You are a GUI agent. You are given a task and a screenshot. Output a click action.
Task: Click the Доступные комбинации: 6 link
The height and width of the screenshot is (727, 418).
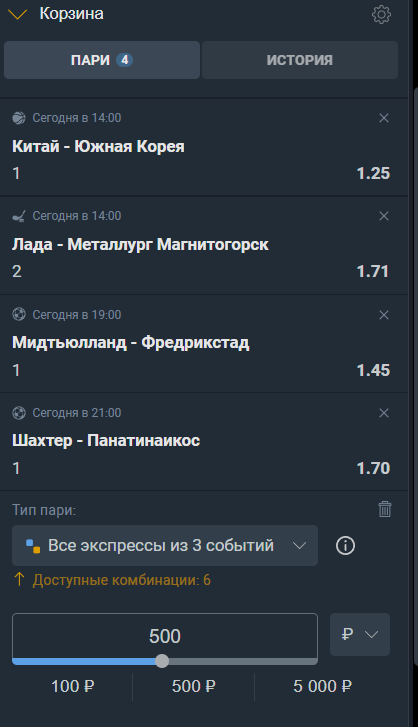click(121, 580)
